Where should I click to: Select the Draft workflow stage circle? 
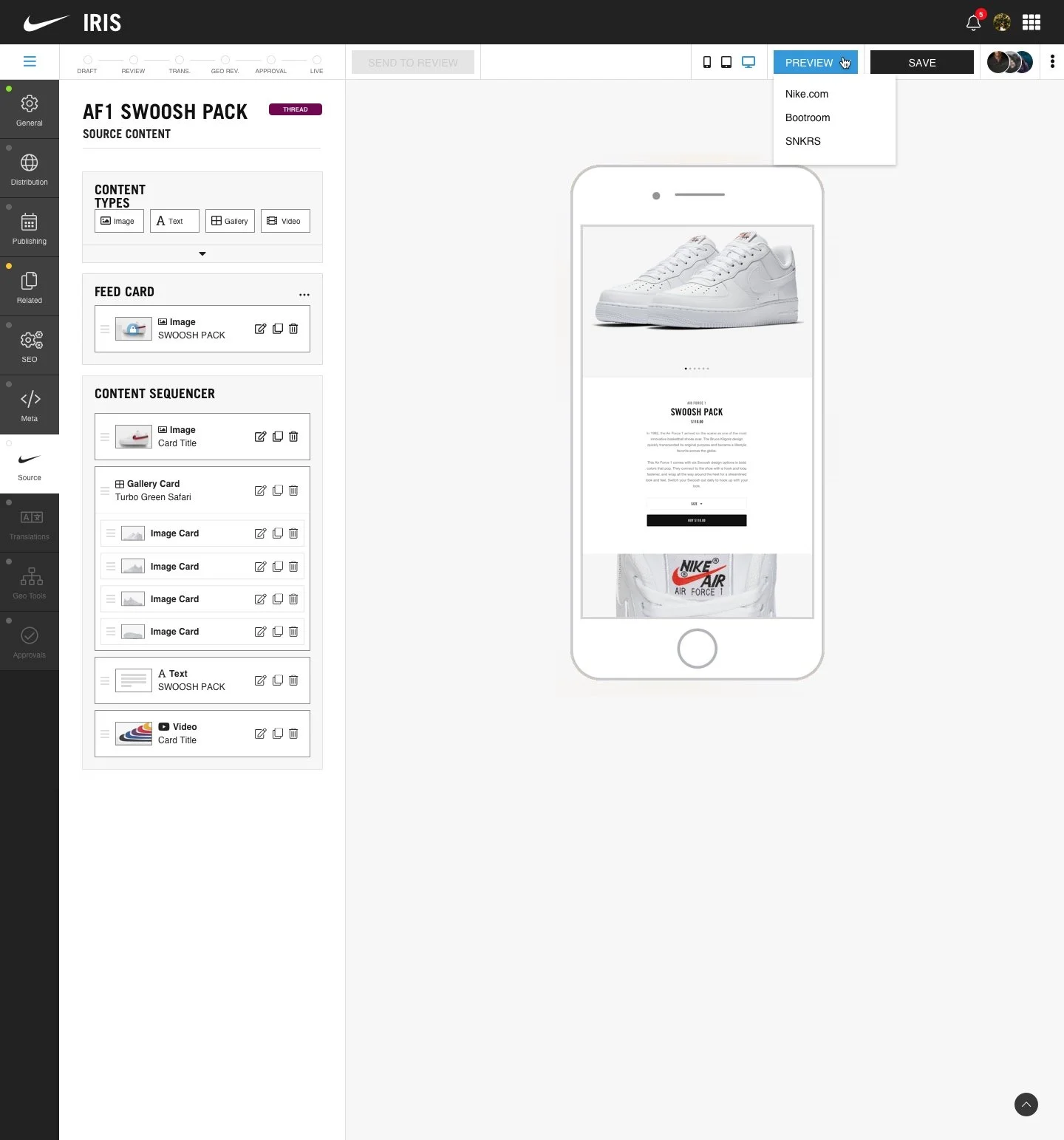pos(87,60)
